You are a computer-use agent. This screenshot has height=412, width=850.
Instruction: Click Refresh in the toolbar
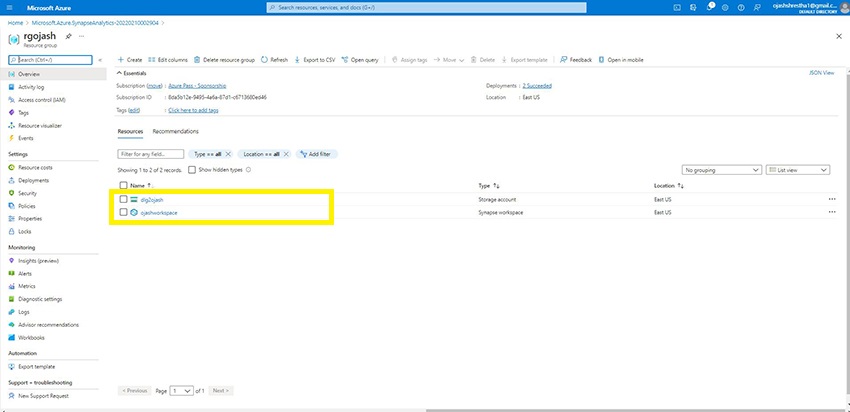(275, 60)
